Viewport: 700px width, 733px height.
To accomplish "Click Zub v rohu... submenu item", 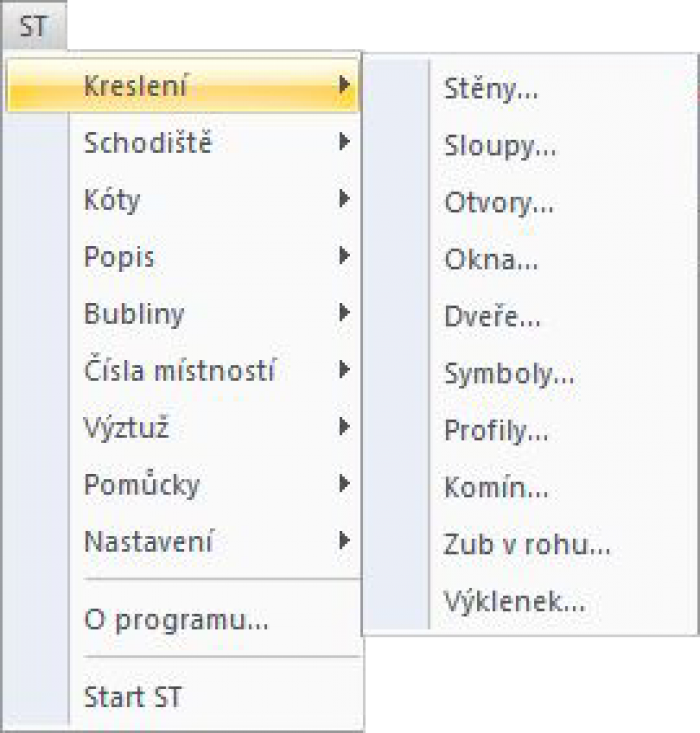I will [x=527, y=546].
